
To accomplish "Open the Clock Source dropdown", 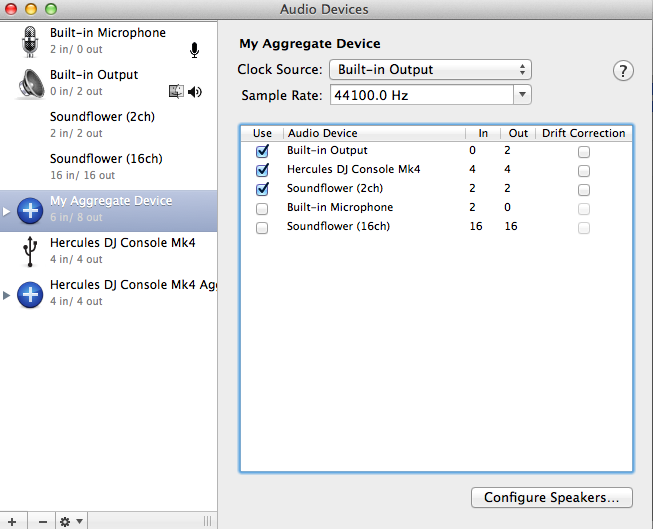I will (430, 70).
